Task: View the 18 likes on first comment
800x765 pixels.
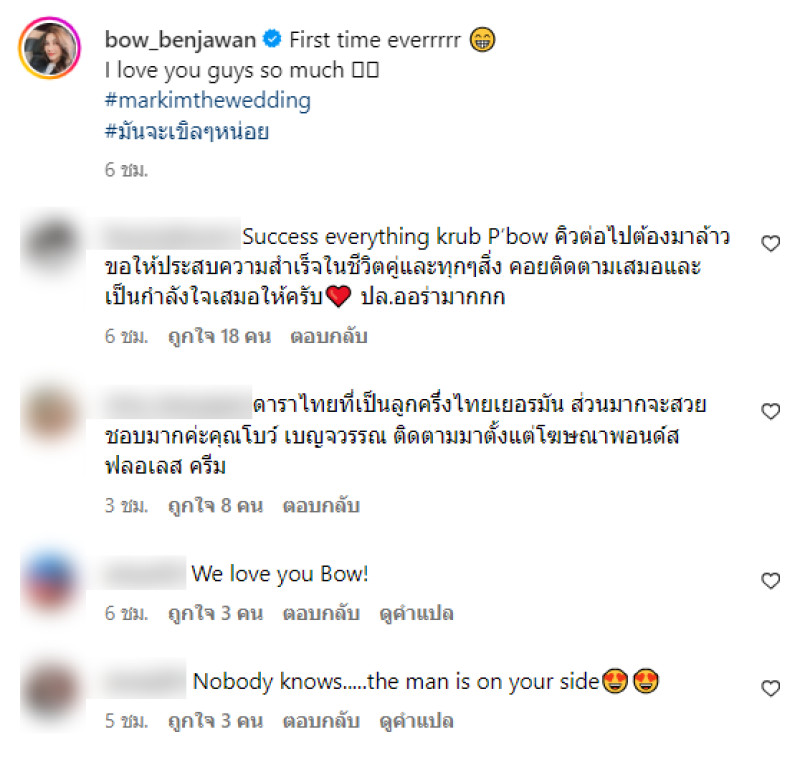Action: [x=219, y=337]
